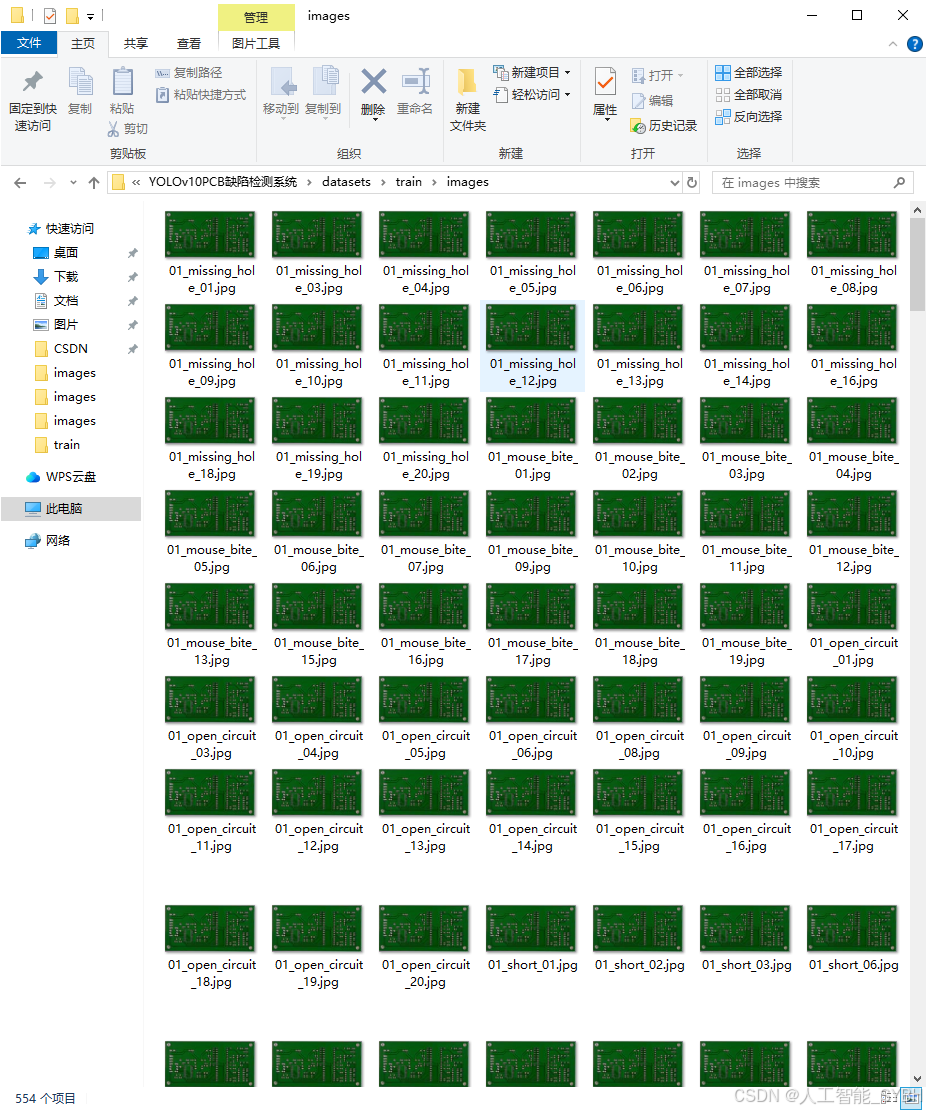
Task: Click the 粘贴 (Paste) icon
Action: coord(122,84)
